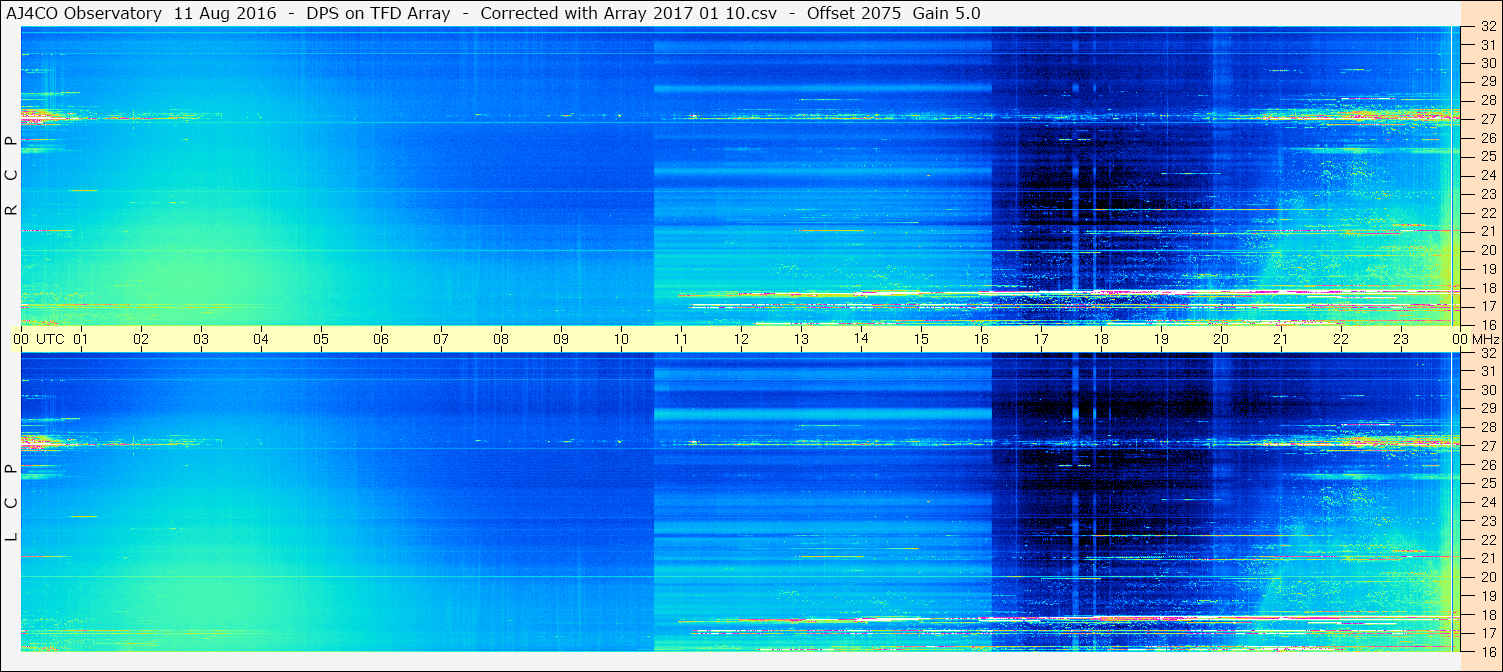This screenshot has height=672, width=1503.
Task: Select the 27 MHz tick label in RCP panel
Action: [x=1487, y=119]
